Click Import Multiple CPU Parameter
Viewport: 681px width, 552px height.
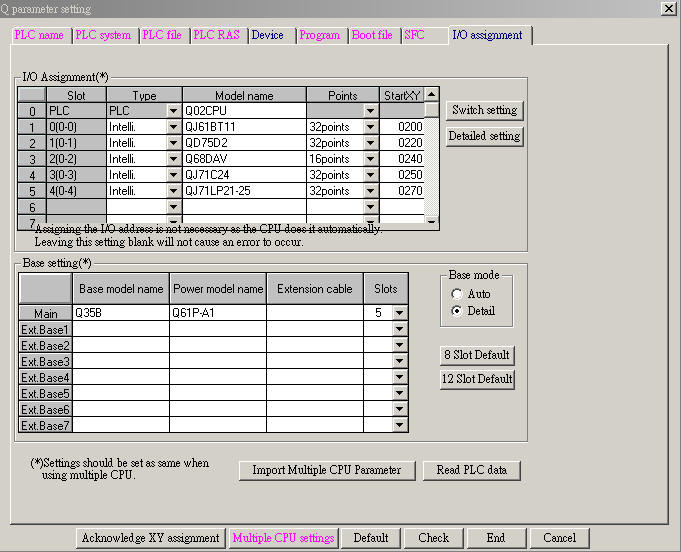click(327, 470)
